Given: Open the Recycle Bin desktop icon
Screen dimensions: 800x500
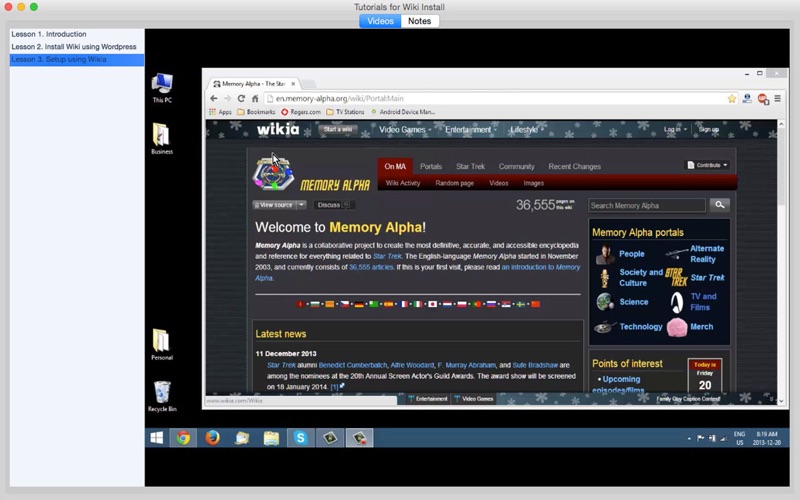Looking at the screenshot, I should [x=162, y=396].
